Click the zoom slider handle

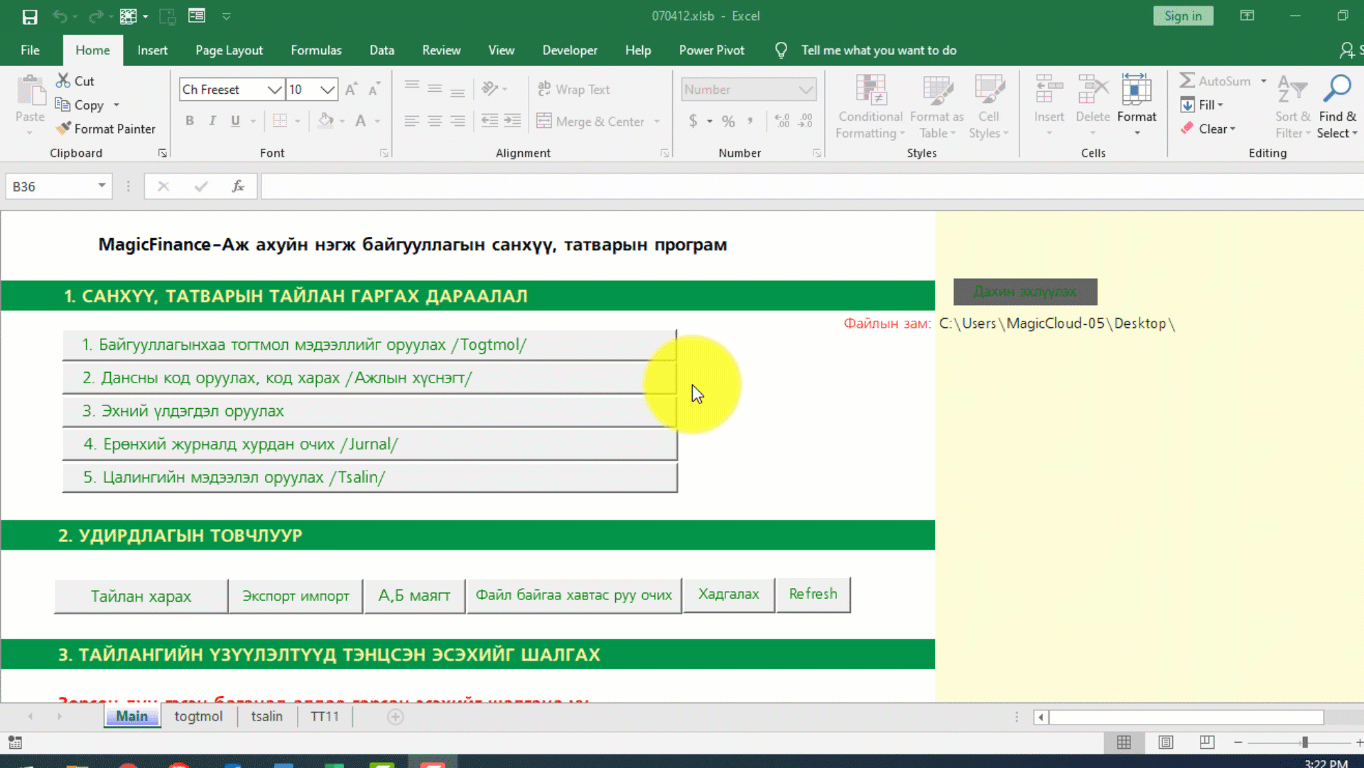[x=1304, y=742]
